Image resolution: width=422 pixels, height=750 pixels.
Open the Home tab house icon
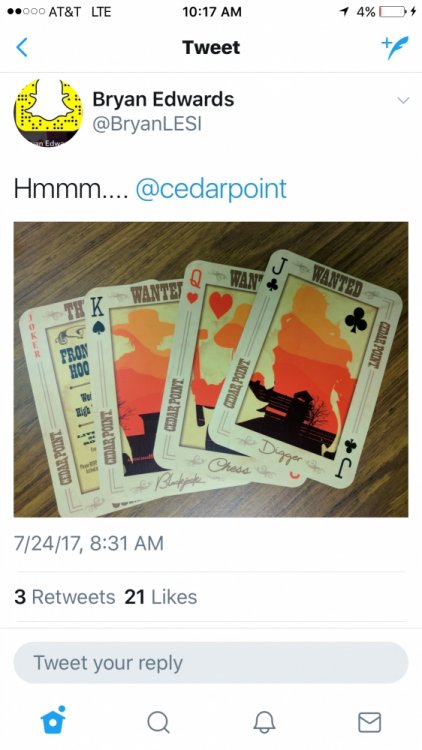coord(53,720)
